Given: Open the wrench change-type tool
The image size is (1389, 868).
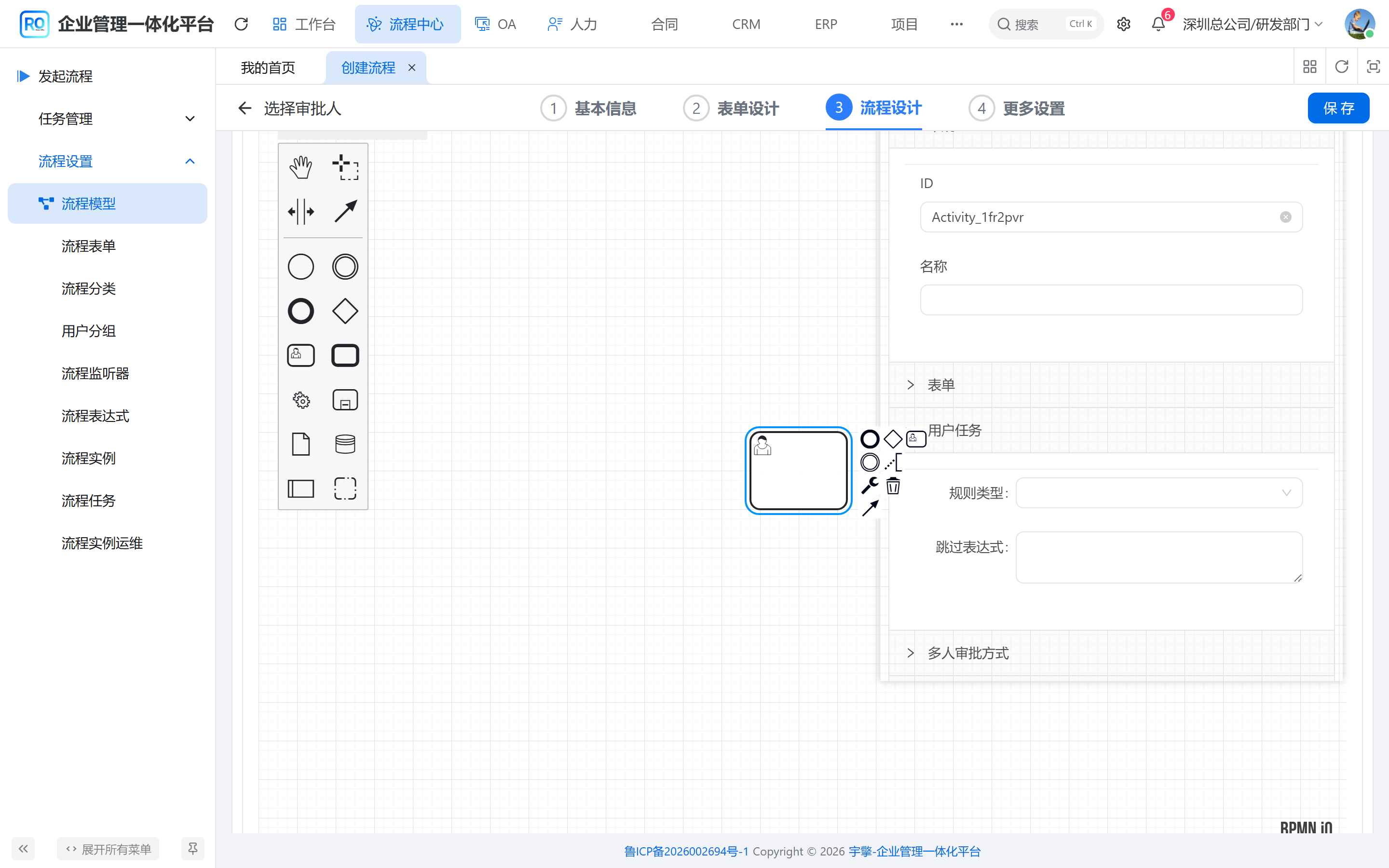Looking at the screenshot, I should point(870,486).
